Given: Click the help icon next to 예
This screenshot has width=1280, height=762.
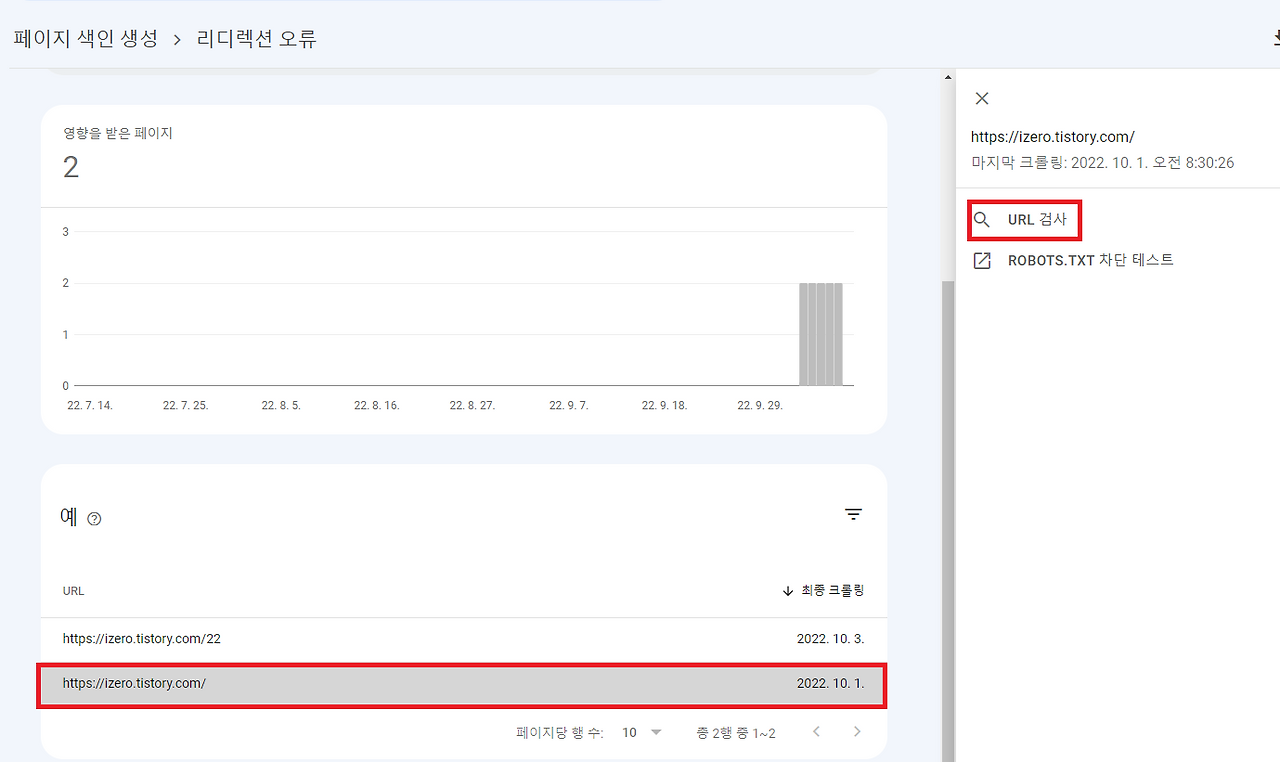Looking at the screenshot, I should (x=95, y=519).
